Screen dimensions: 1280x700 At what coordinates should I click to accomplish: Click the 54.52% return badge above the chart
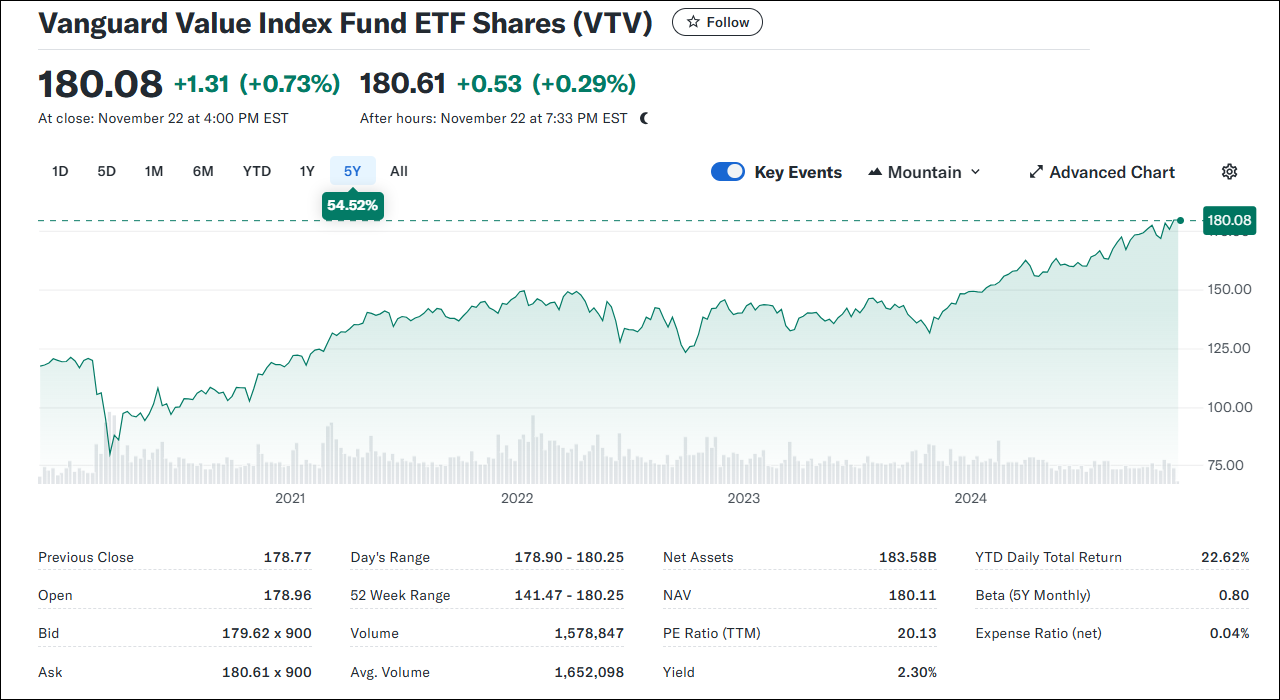click(352, 205)
